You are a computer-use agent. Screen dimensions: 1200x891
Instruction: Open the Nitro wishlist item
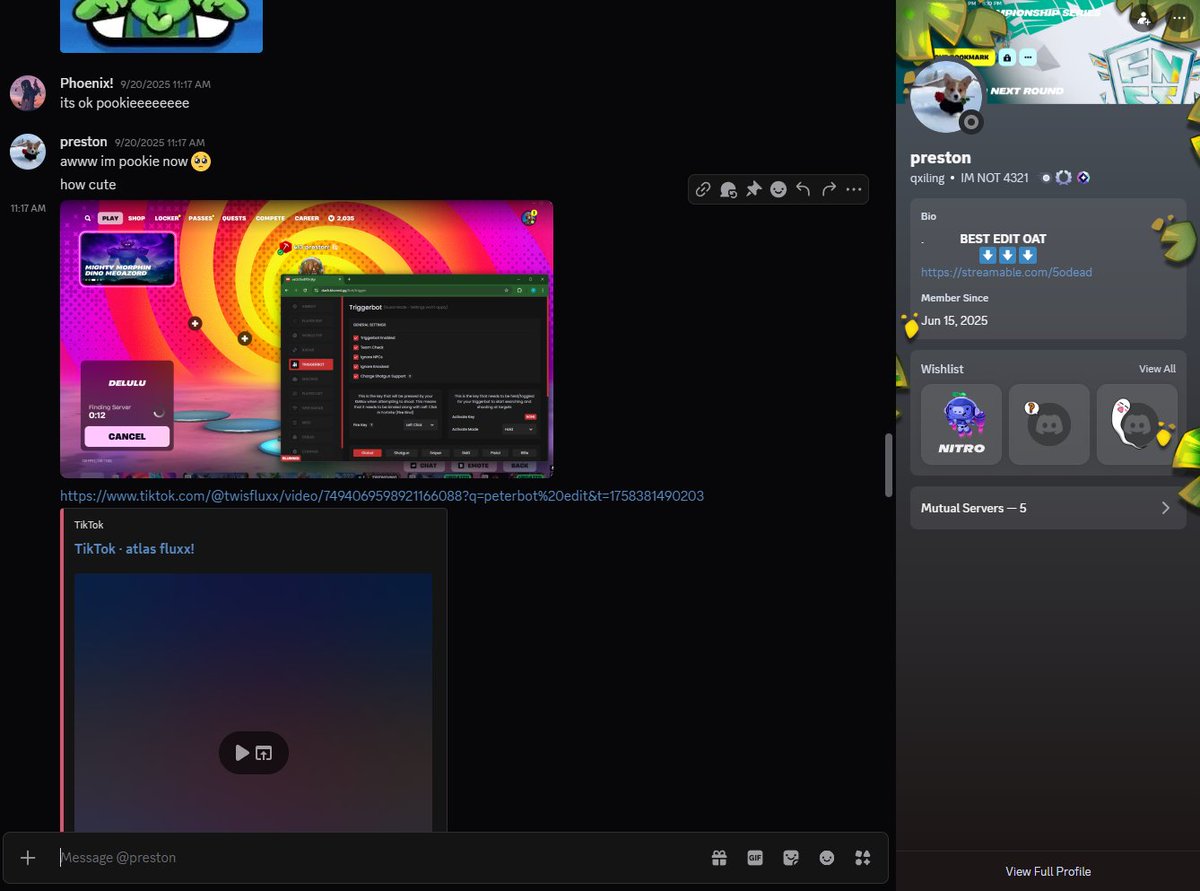pos(961,424)
